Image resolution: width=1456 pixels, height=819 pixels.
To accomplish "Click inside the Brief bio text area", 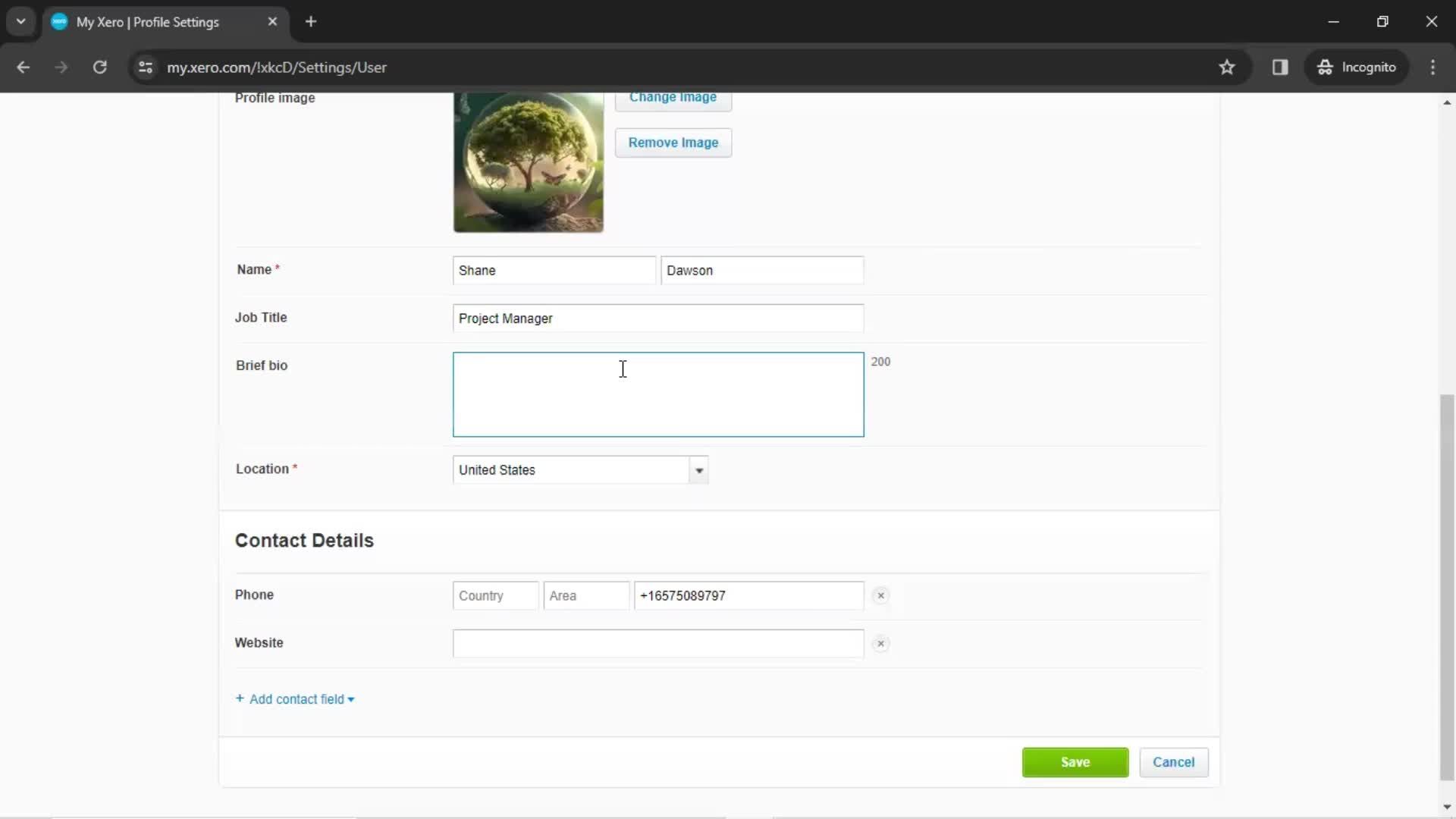I will point(658,394).
